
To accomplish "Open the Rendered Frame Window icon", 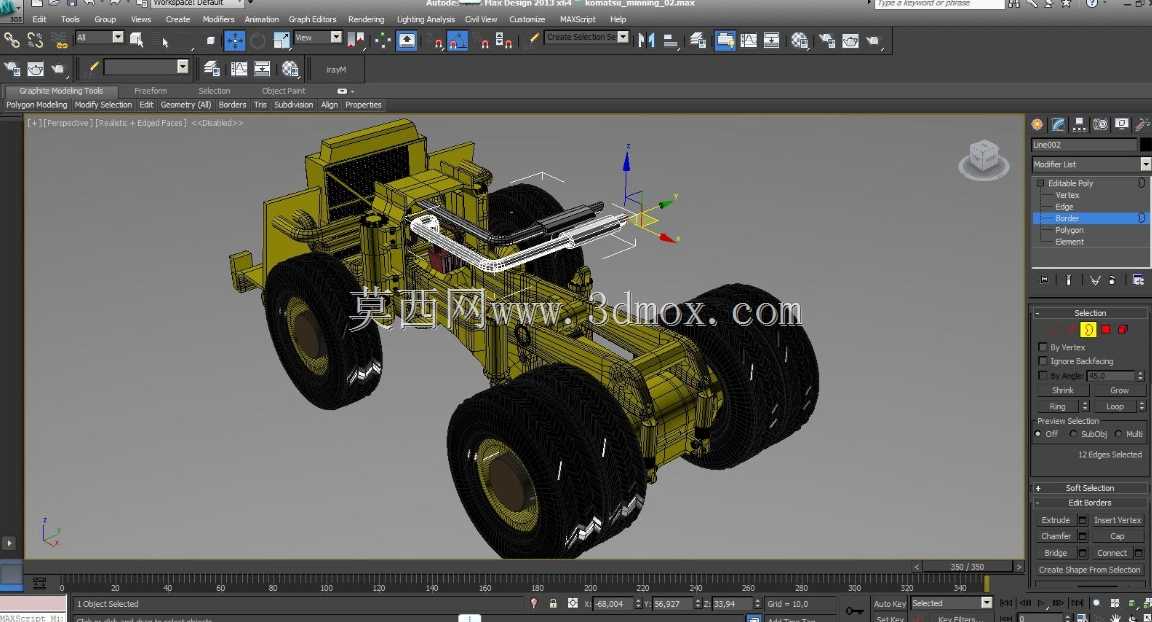I will pos(850,40).
